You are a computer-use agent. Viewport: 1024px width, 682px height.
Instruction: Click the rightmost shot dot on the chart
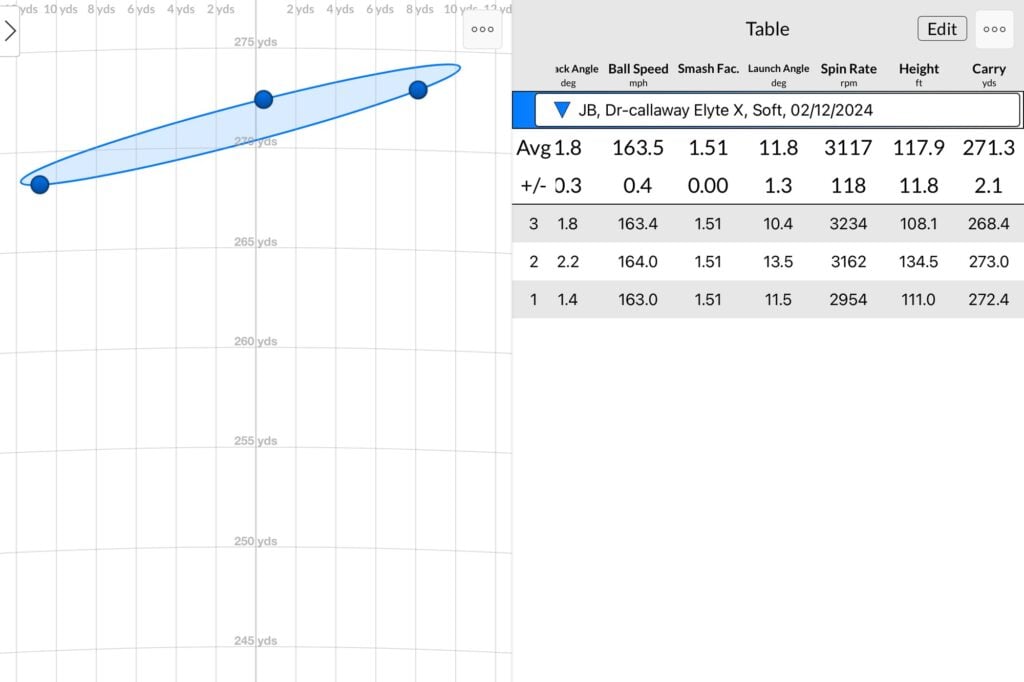pyautogui.click(x=418, y=90)
